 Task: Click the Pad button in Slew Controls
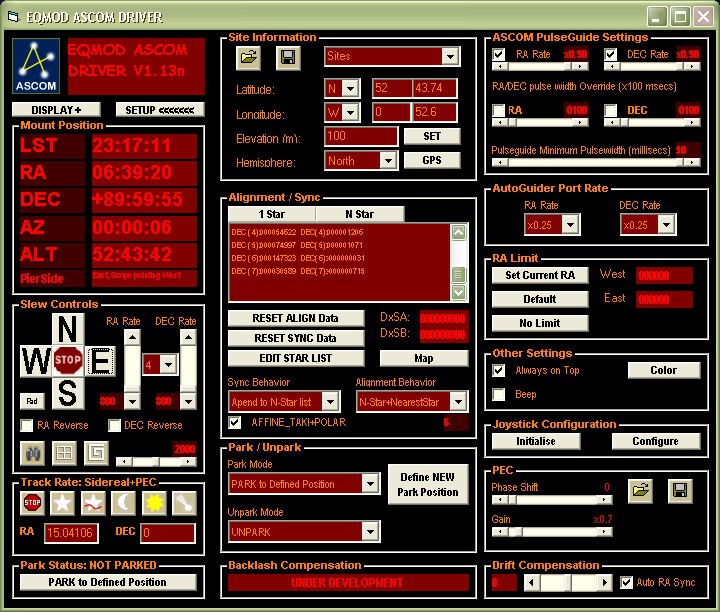pos(32,401)
